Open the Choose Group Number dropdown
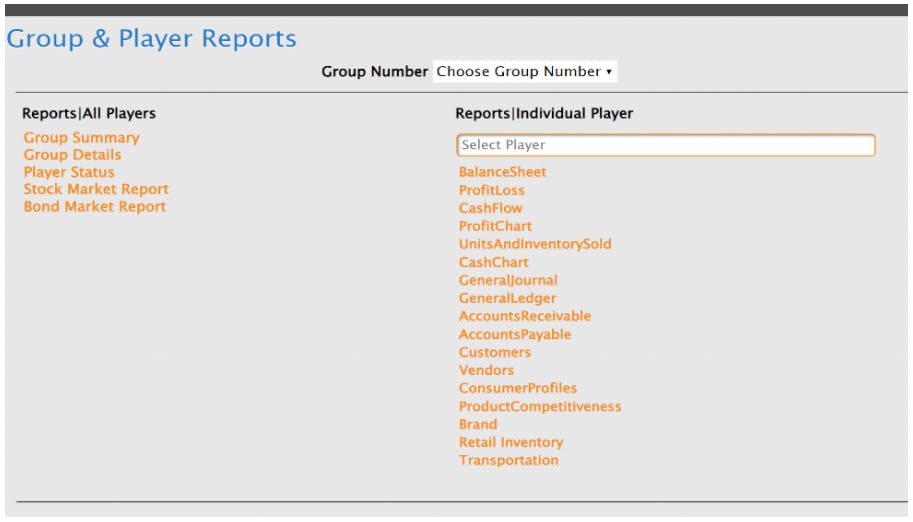913x522 pixels. pyautogui.click(x=525, y=72)
